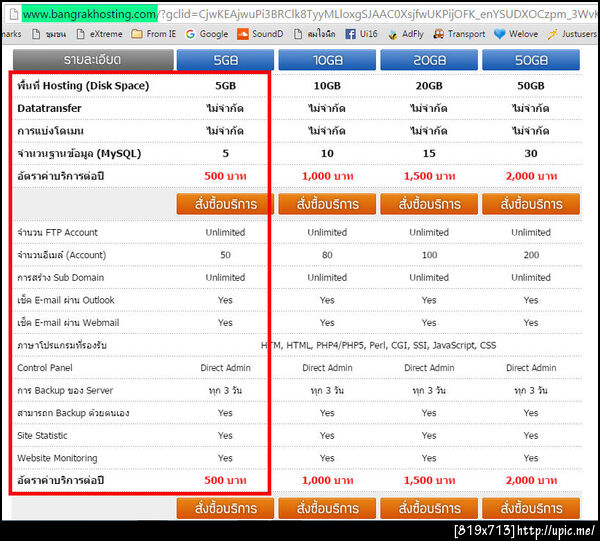This screenshot has height=541, width=600.
Task: Click the Datatransfer row label
Action: click(x=49, y=108)
